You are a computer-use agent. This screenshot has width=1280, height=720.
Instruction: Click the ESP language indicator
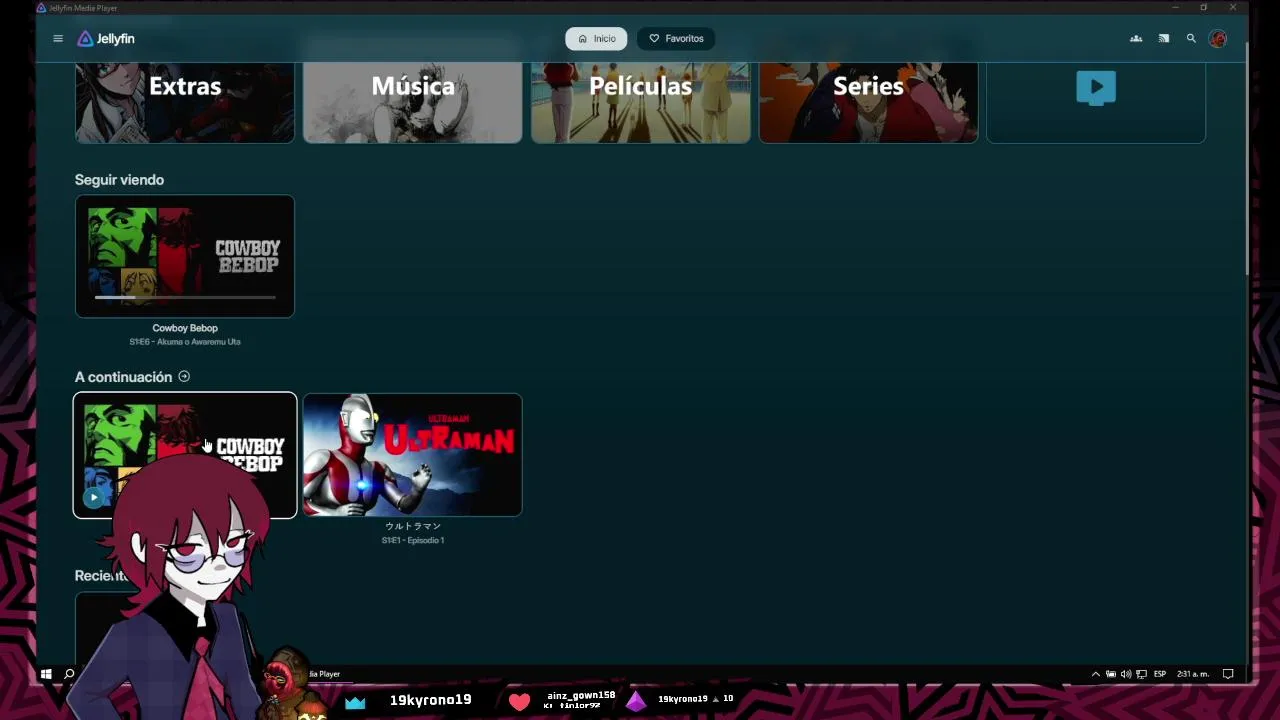(x=1160, y=674)
